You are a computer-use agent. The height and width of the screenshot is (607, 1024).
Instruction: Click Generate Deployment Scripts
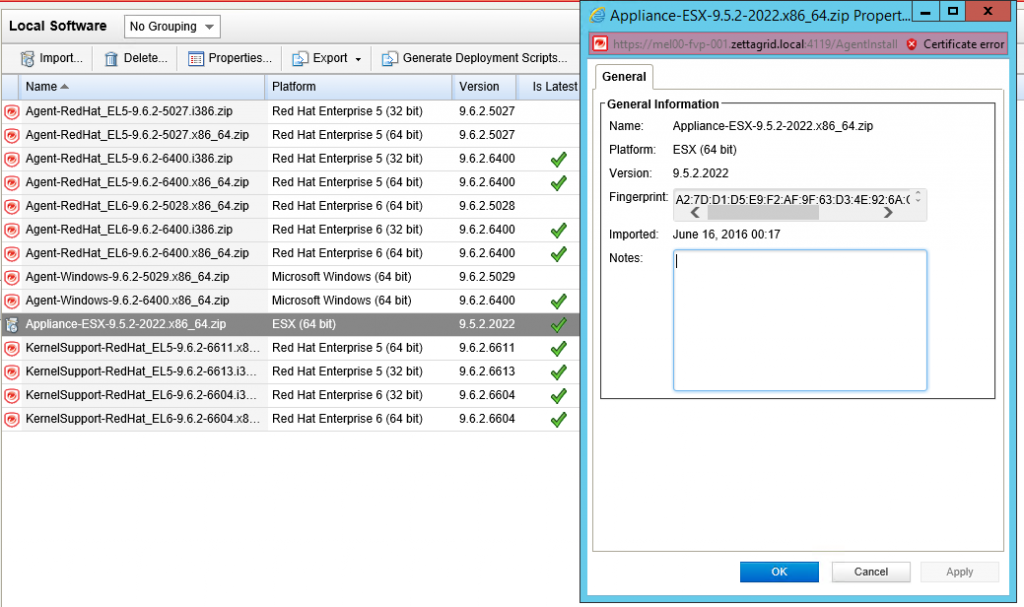click(475, 58)
